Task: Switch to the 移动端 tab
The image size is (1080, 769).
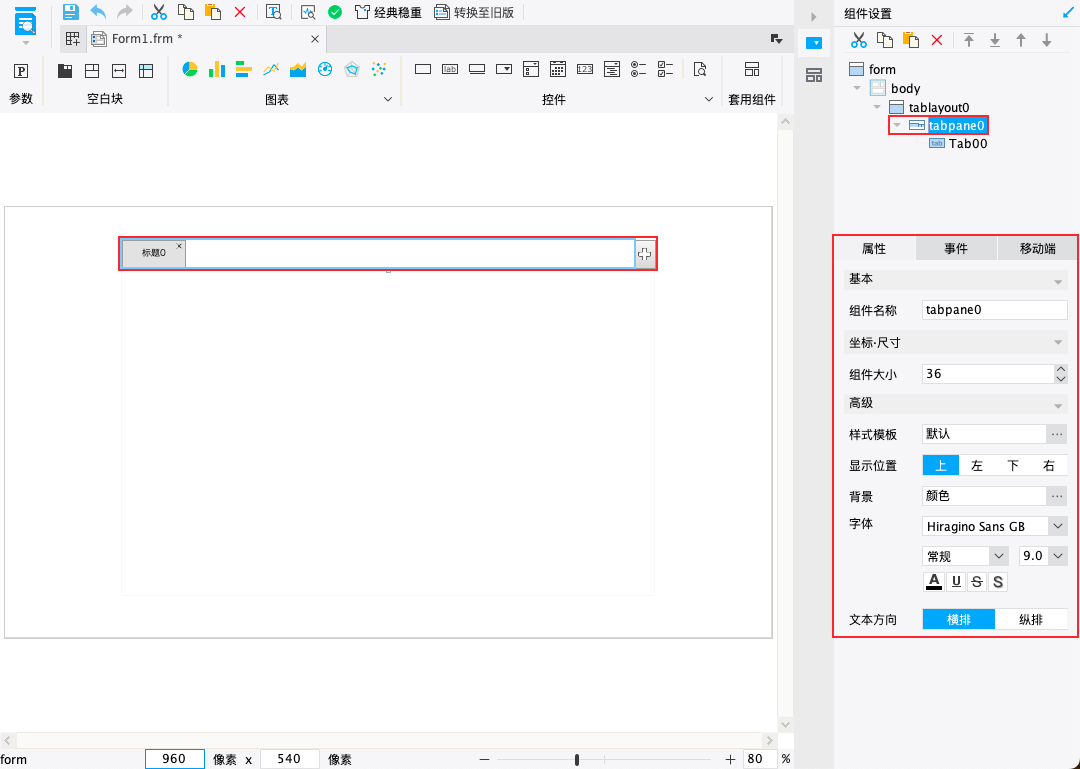Action: 1037,249
